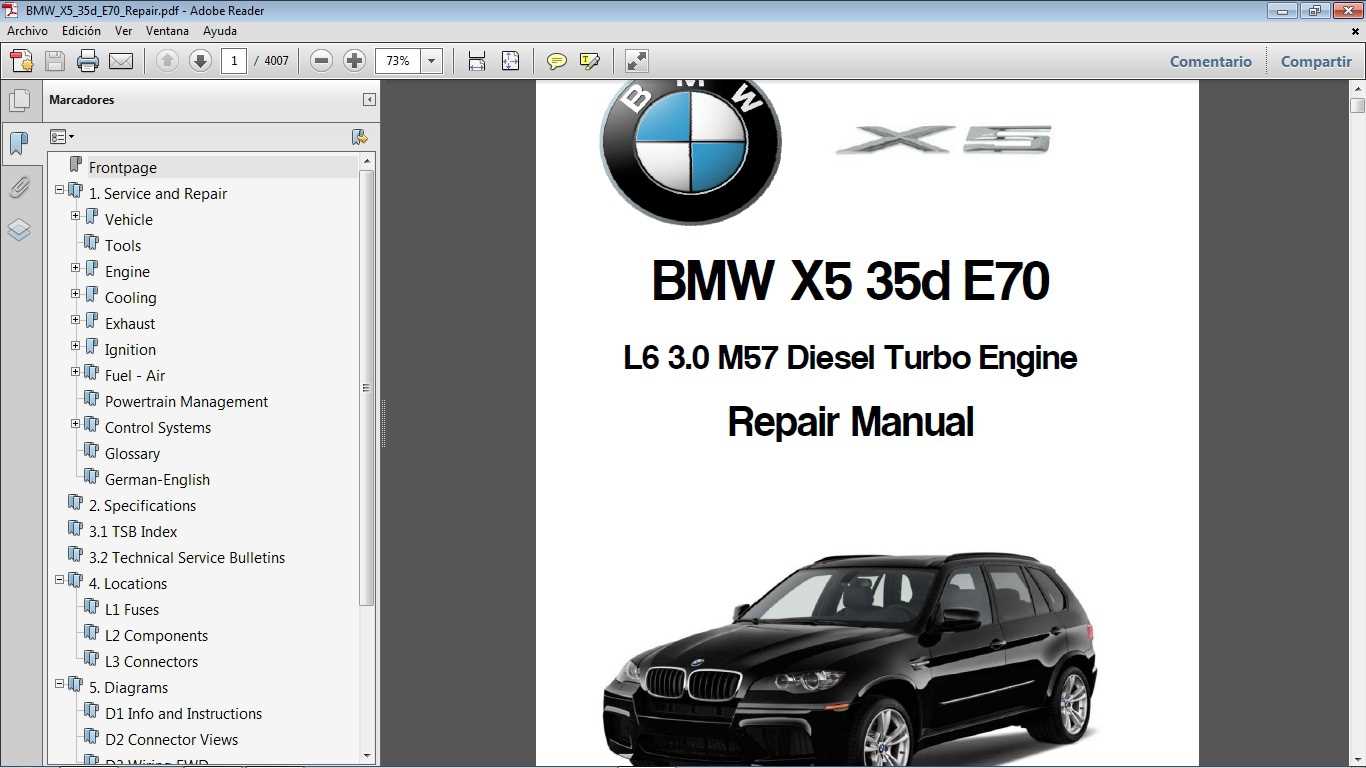
Task: Select the Glossary bookmark
Action: click(132, 454)
